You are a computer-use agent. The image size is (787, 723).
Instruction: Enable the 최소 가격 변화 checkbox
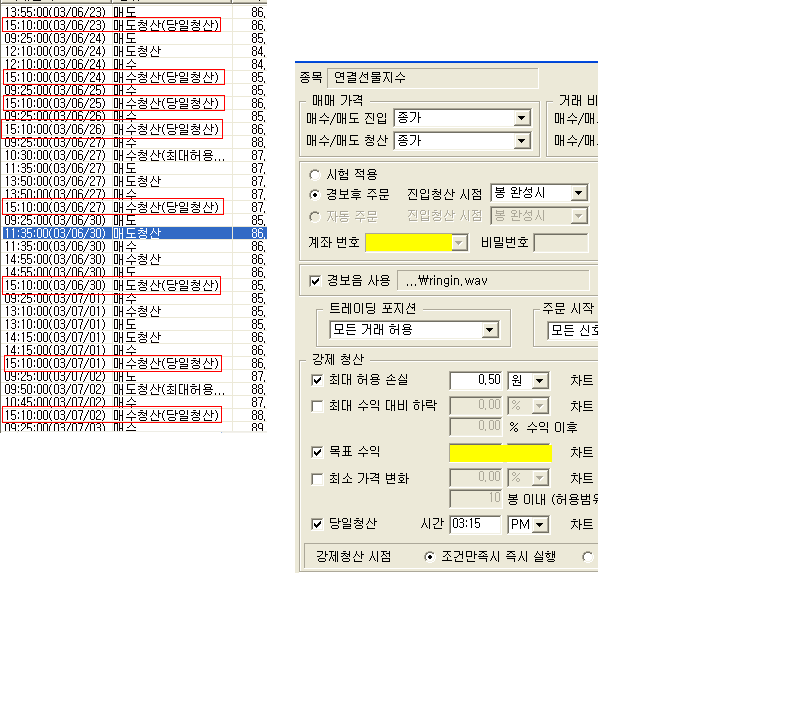click(318, 479)
